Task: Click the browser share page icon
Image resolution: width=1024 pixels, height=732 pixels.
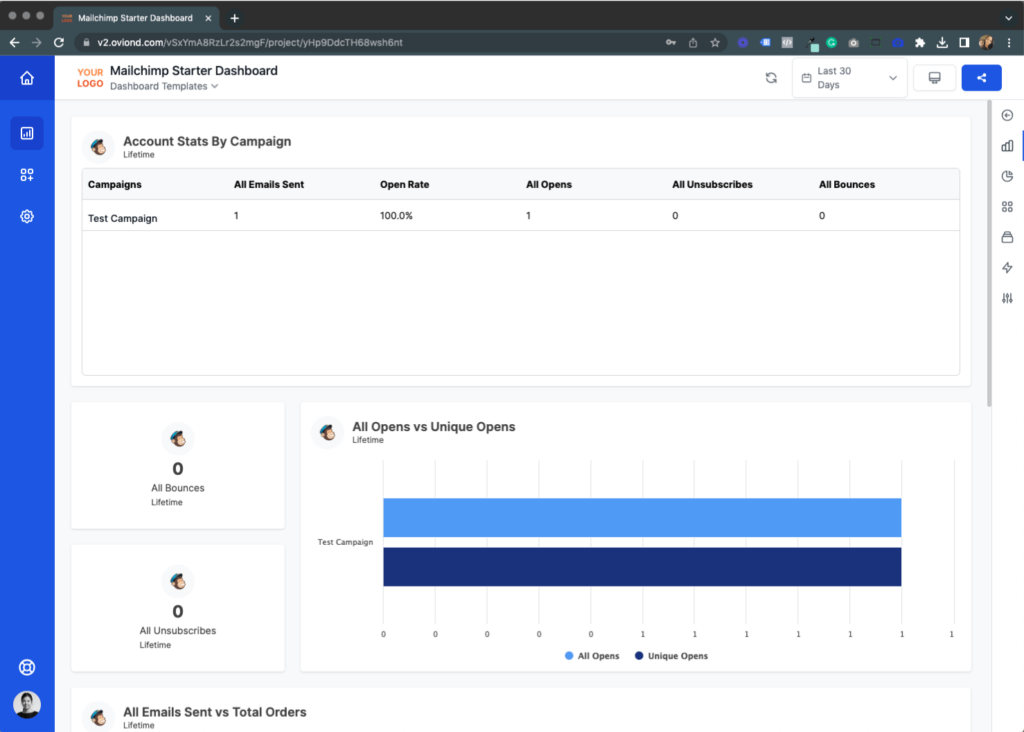Action: [x=693, y=42]
